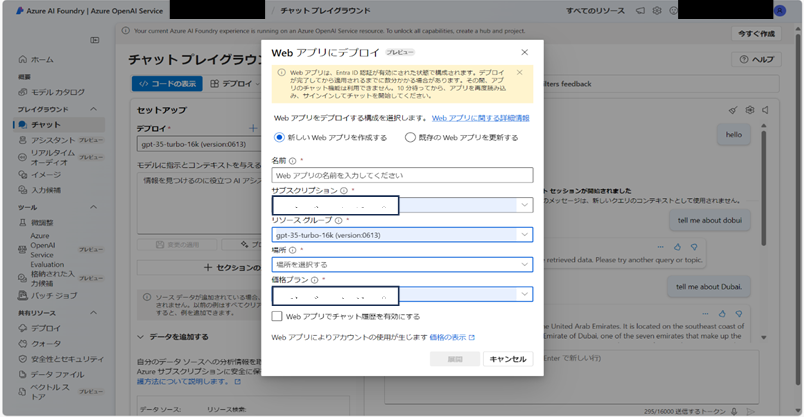Open 微調整 tool in the sidebar
The height and width of the screenshot is (418, 804).
pos(36,223)
